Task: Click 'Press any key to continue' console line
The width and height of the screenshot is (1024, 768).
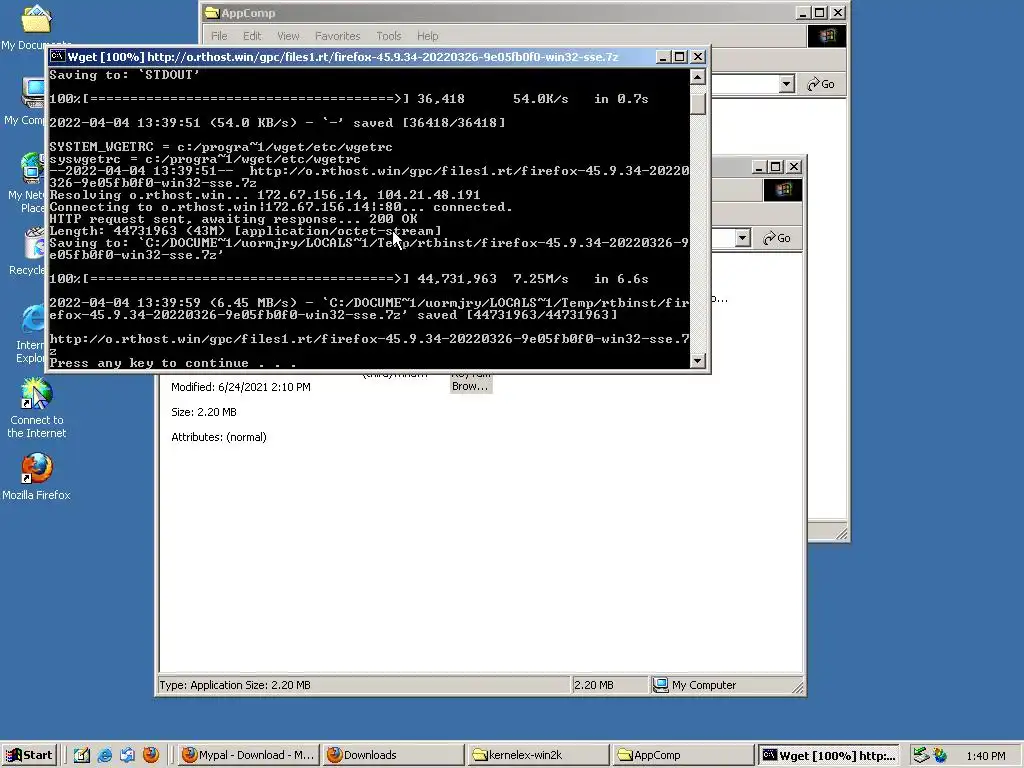Action: tap(172, 362)
